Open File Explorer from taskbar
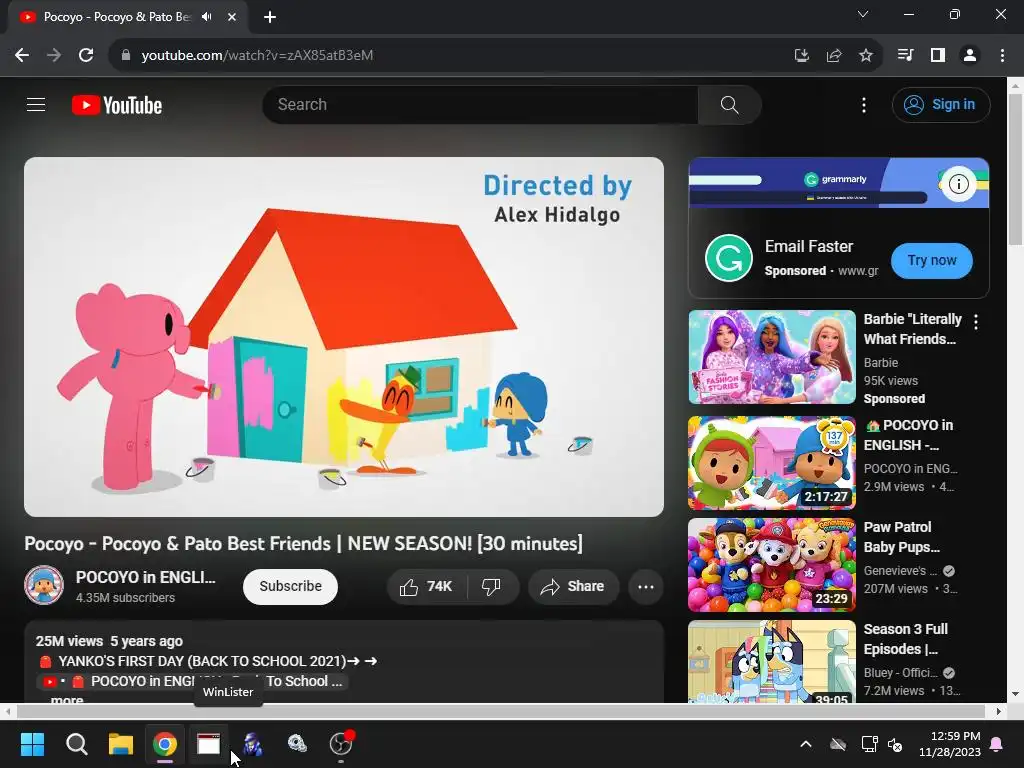The image size is (1024, 768). [121, 744]
